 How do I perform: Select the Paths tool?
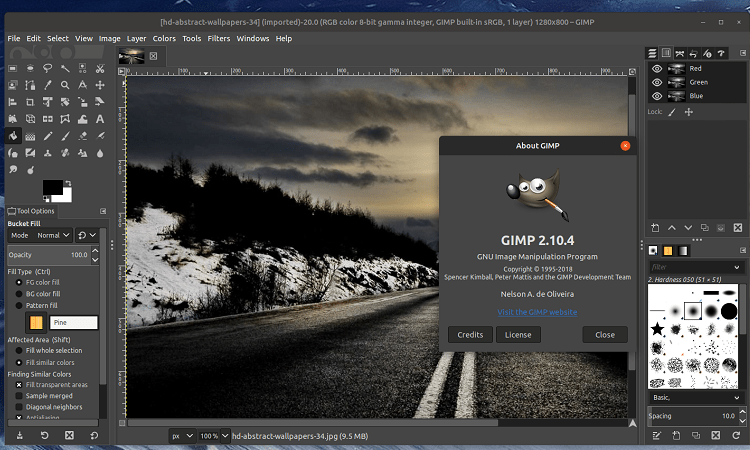tap(30, 85)
